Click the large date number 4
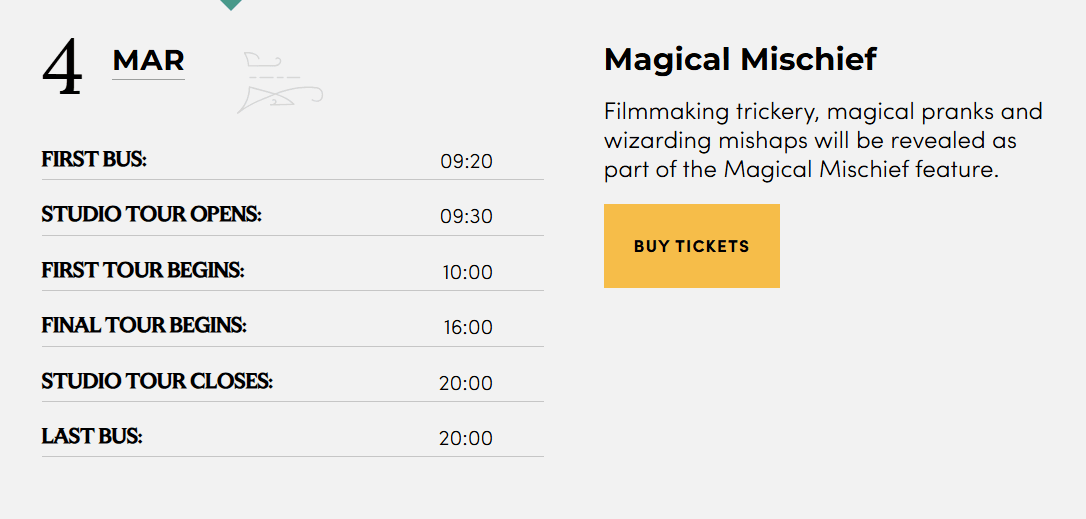Screen dimensions: 1086x519 (62, 68)
